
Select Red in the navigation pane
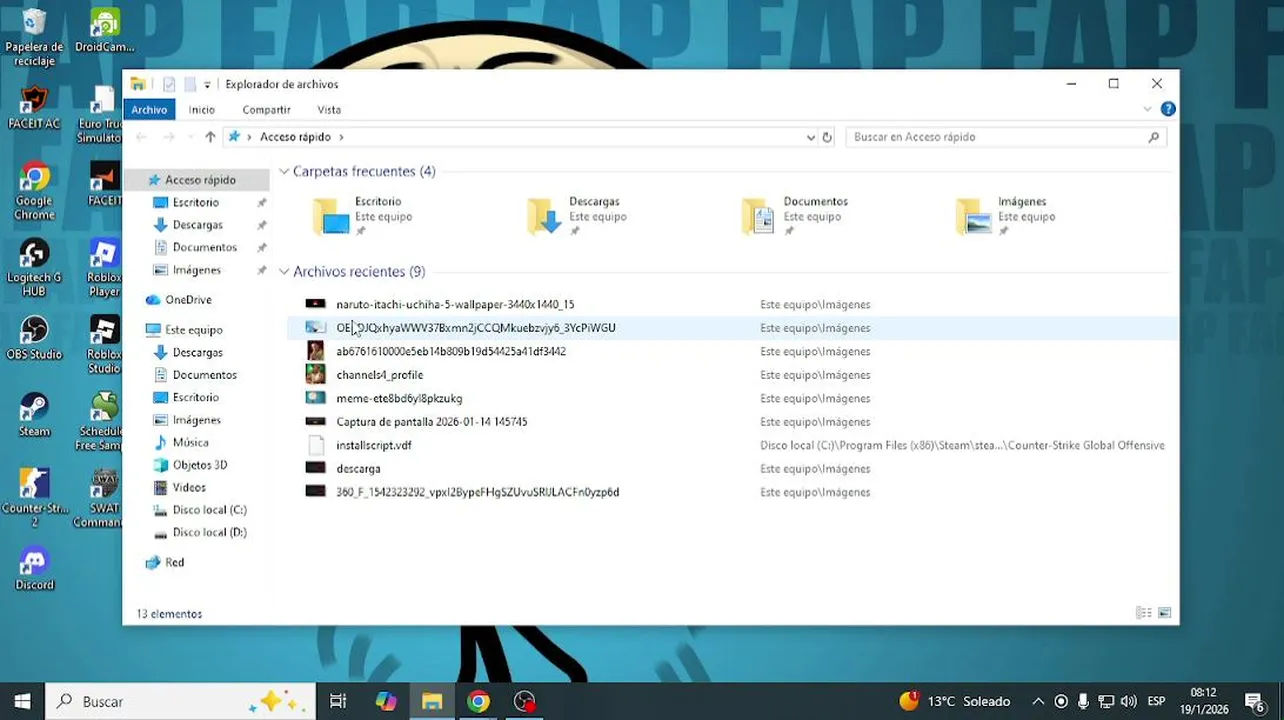(x=174, y=563)
